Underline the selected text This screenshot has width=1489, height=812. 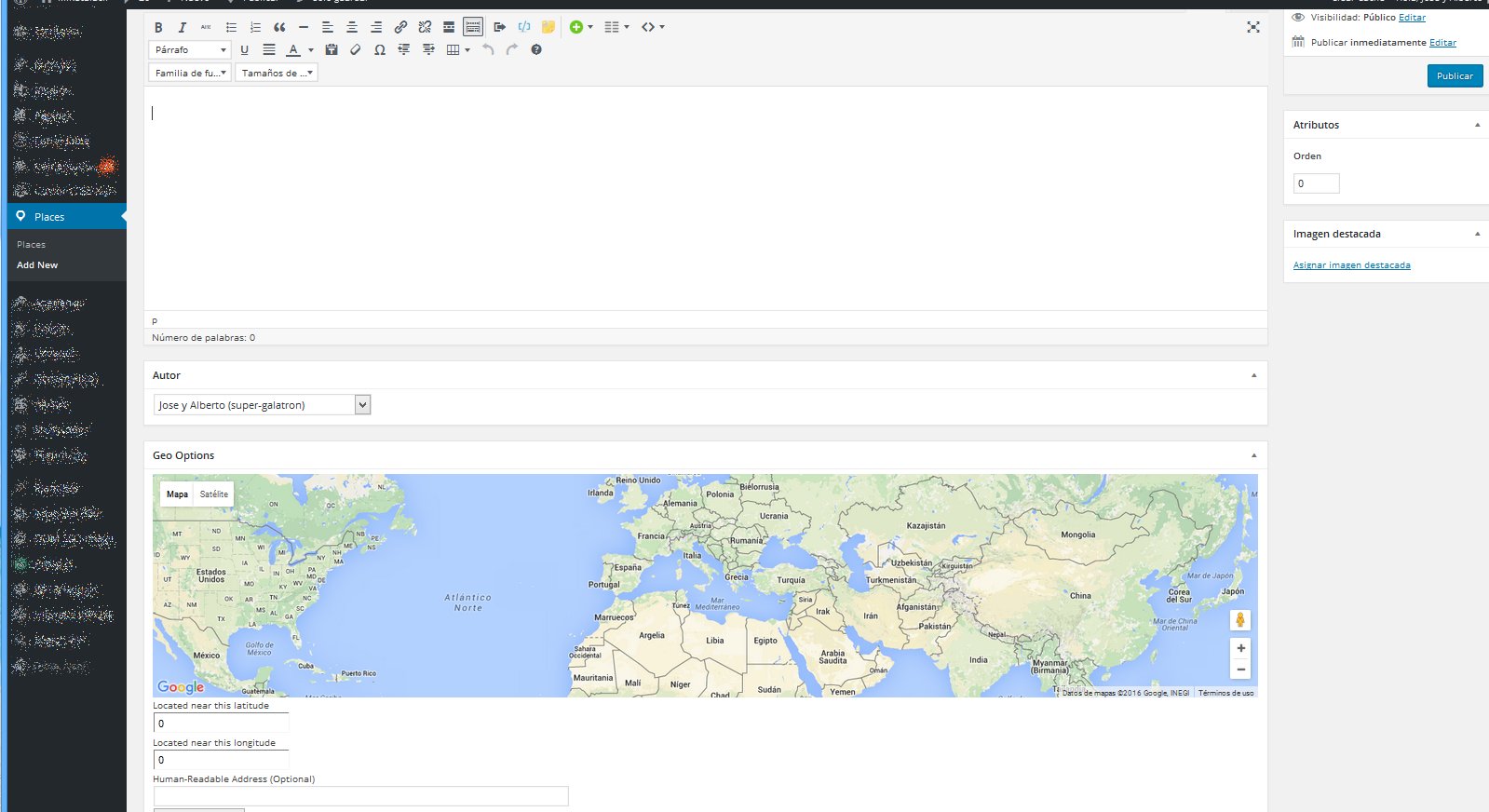click(245, 50)
